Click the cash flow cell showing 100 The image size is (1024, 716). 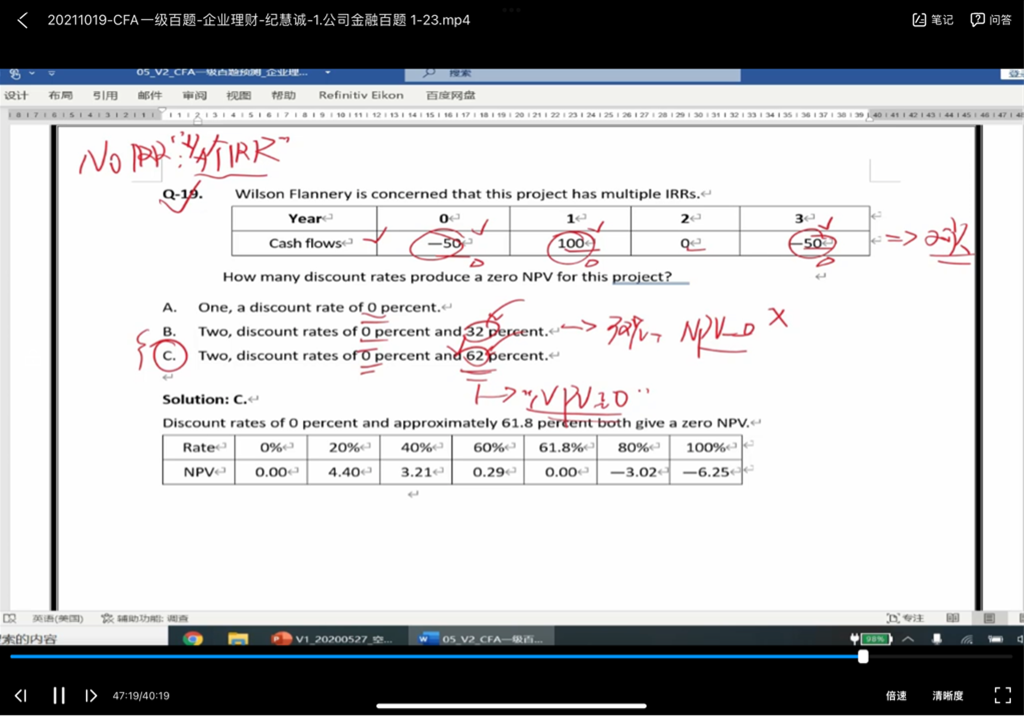point(570,243)
